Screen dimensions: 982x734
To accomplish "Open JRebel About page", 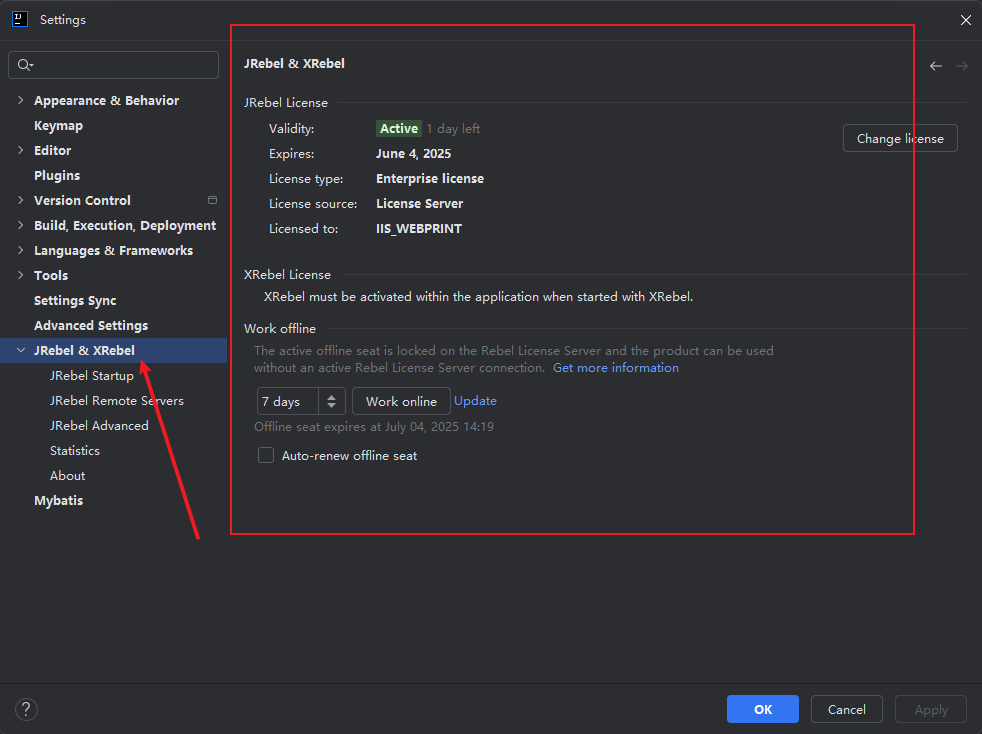I will [68, 476].
